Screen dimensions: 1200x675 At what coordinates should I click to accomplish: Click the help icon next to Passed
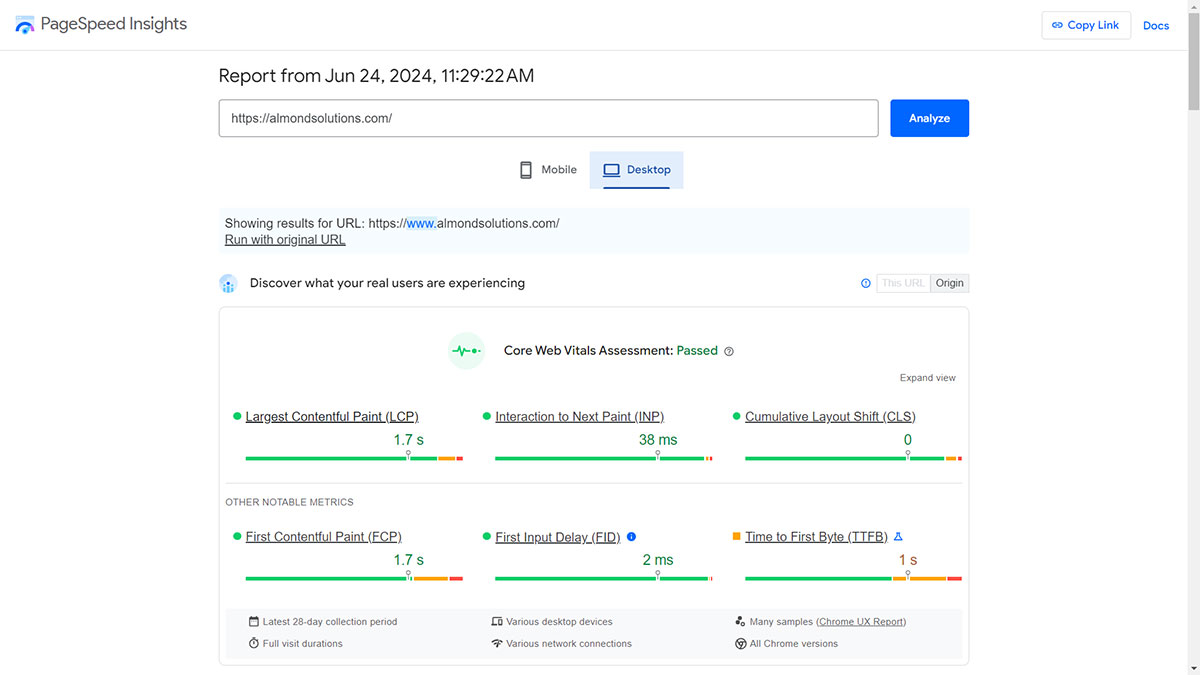729,351
